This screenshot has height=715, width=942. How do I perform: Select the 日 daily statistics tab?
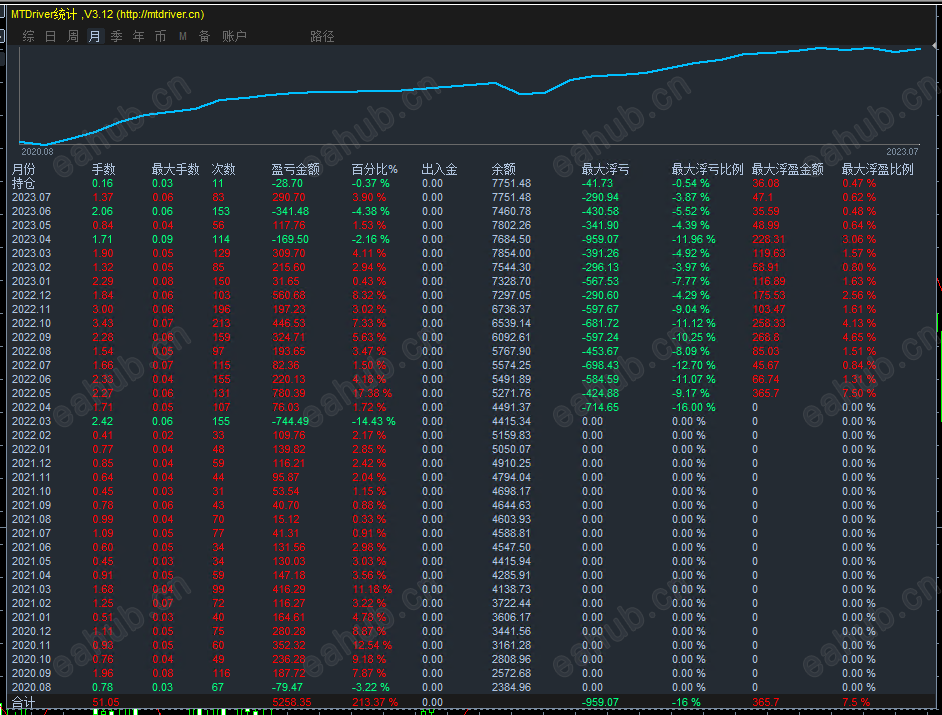pyautogui.click(x=50, y=36)
